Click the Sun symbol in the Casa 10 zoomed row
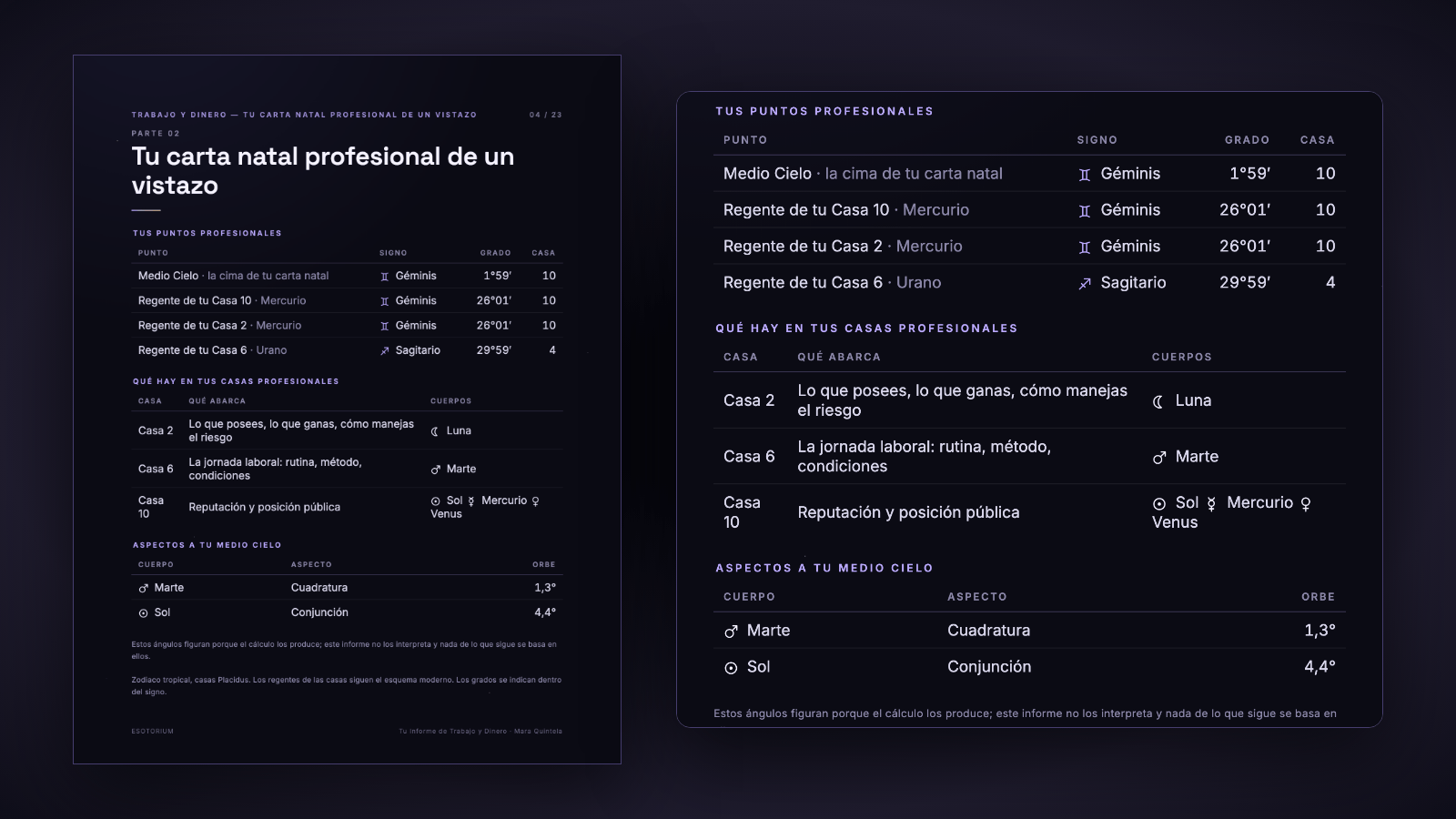 pyautogui.click(x=1159, y=503)
